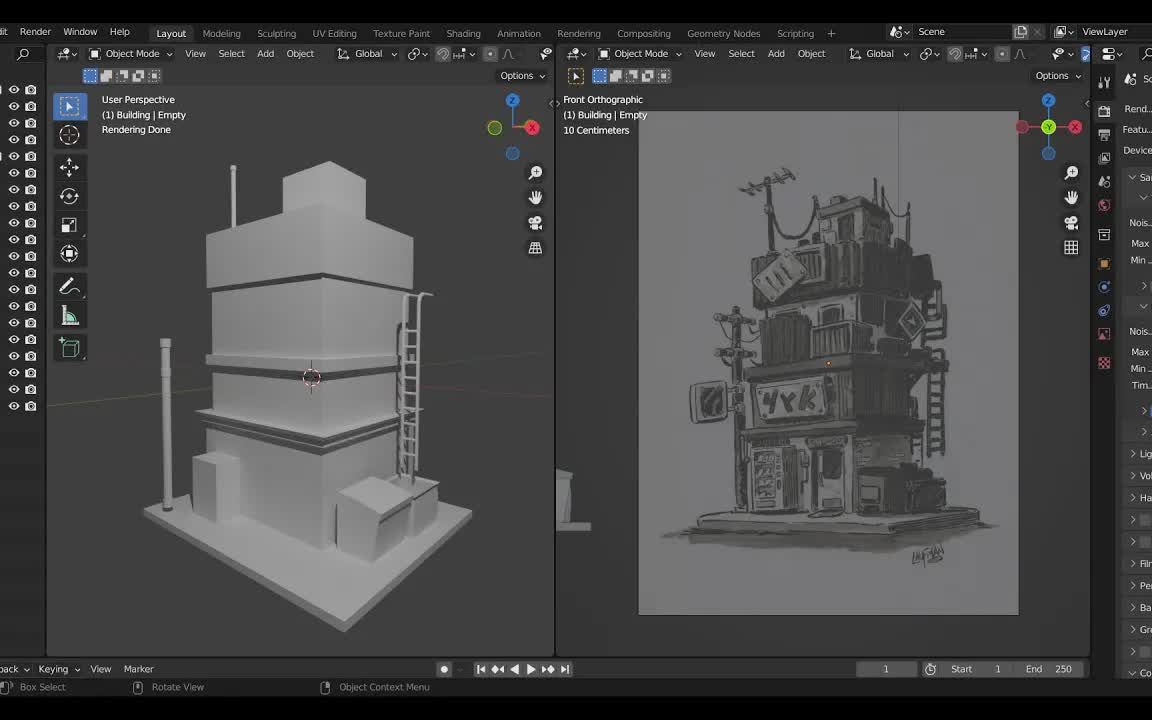1152x720 pixels.
Task: Click the camera view icon in the viewport
Action: tap(536, 223)
